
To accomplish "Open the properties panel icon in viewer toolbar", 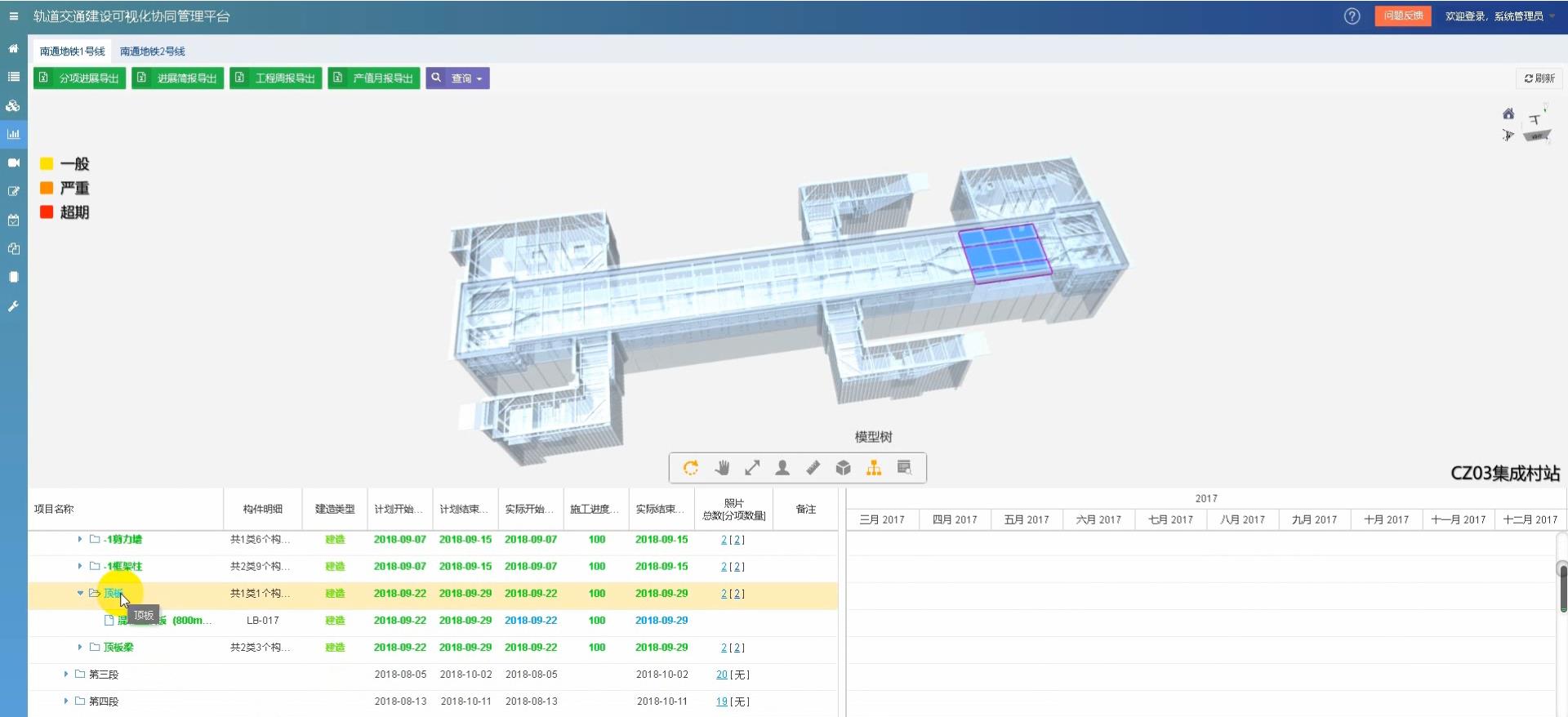I will (904, 468).
